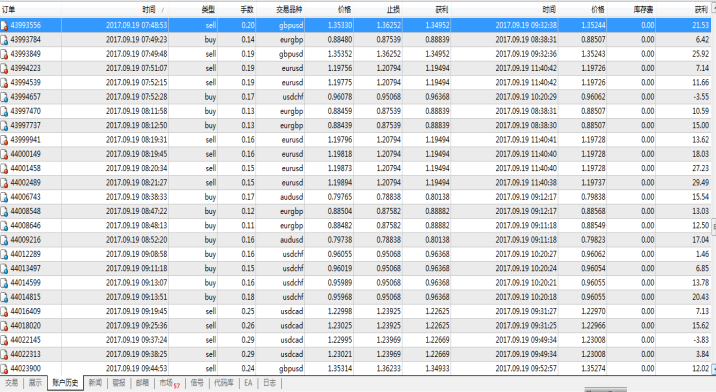Click the sell icon for order 44016409
This screenshot has height=392, width=716.
click(4, 312)
